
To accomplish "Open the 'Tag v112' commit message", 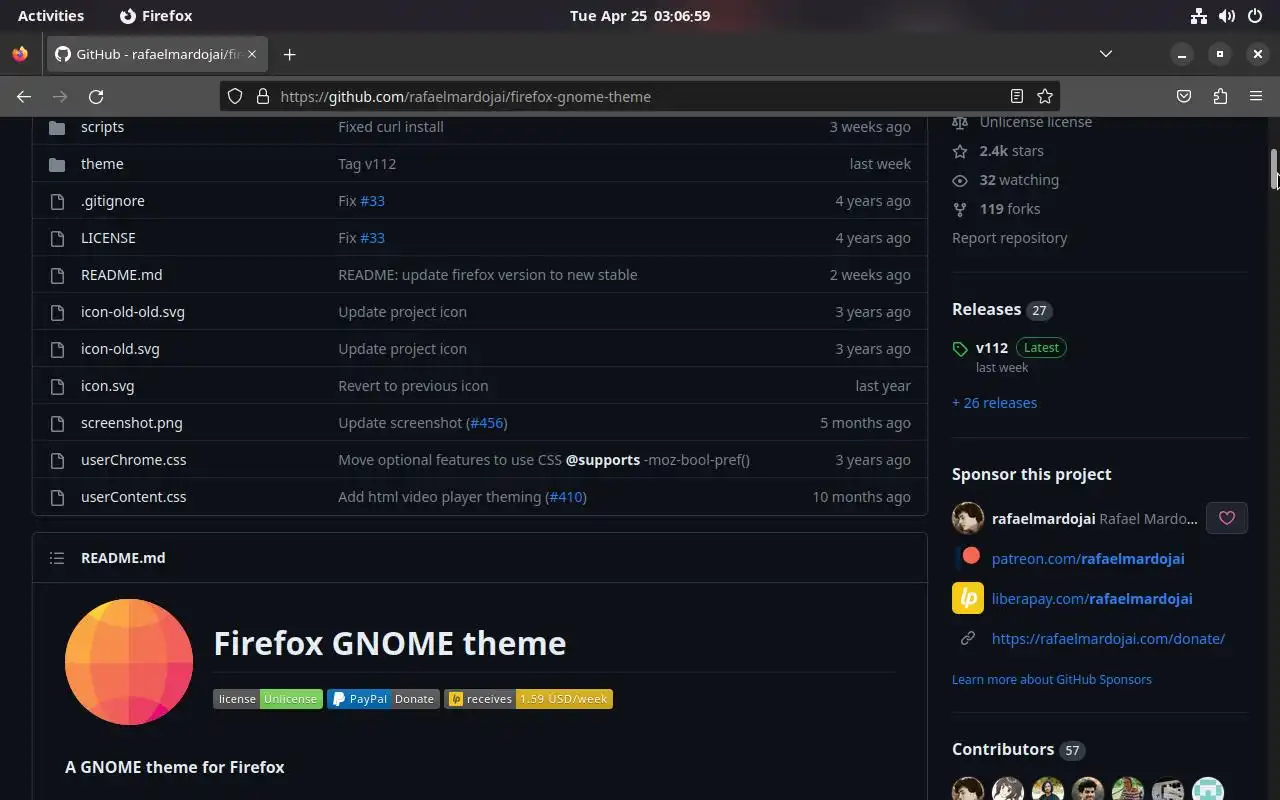I will 367,164.
